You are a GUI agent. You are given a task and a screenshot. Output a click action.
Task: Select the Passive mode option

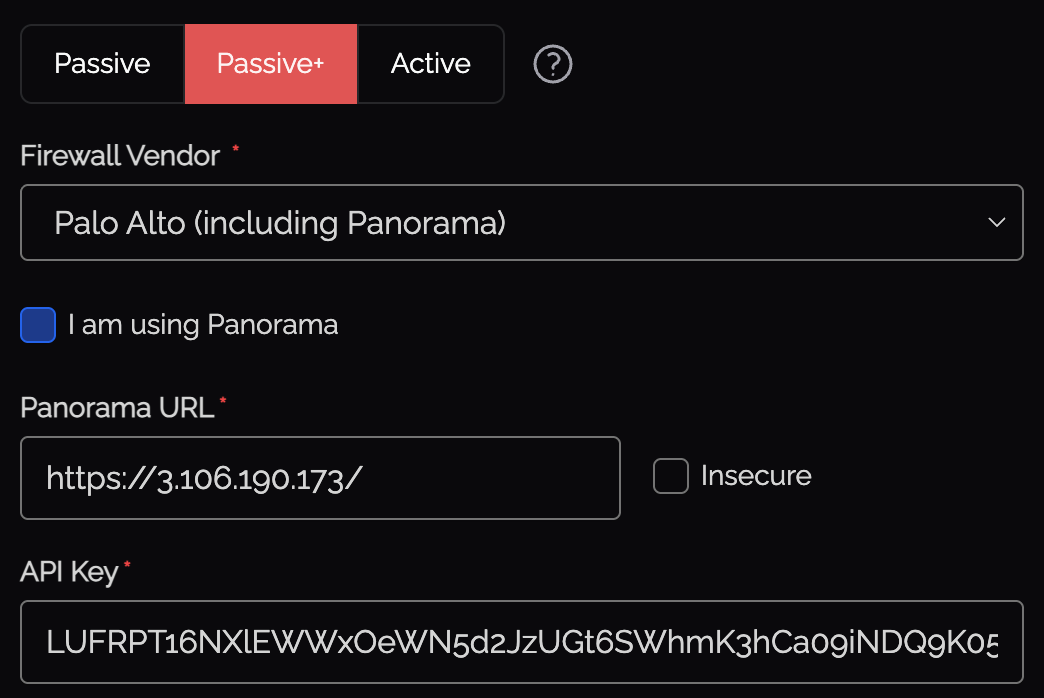click(102, 64)
